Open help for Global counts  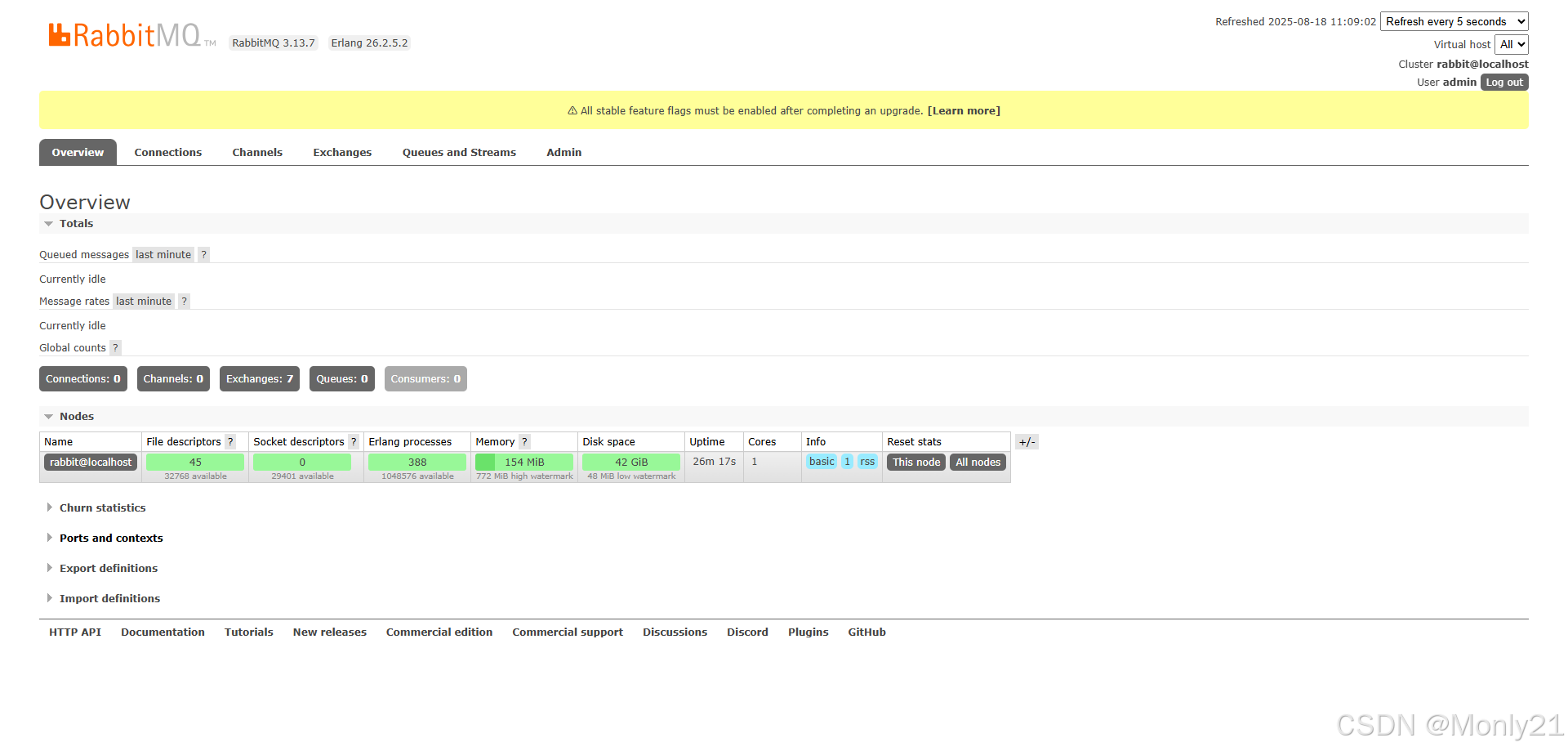pos(116,348)
